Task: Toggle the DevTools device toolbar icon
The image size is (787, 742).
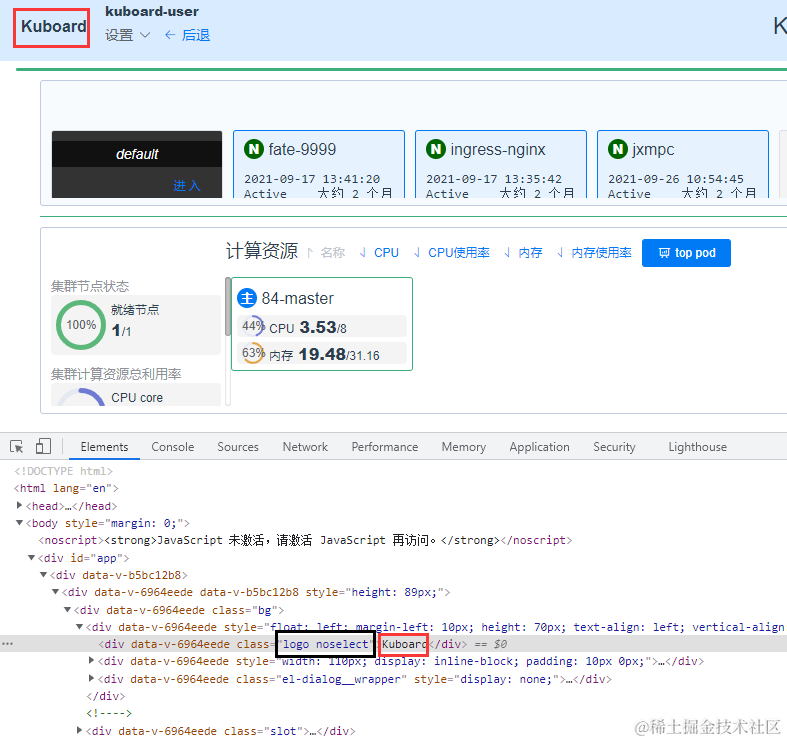Action: pos(43,446)
